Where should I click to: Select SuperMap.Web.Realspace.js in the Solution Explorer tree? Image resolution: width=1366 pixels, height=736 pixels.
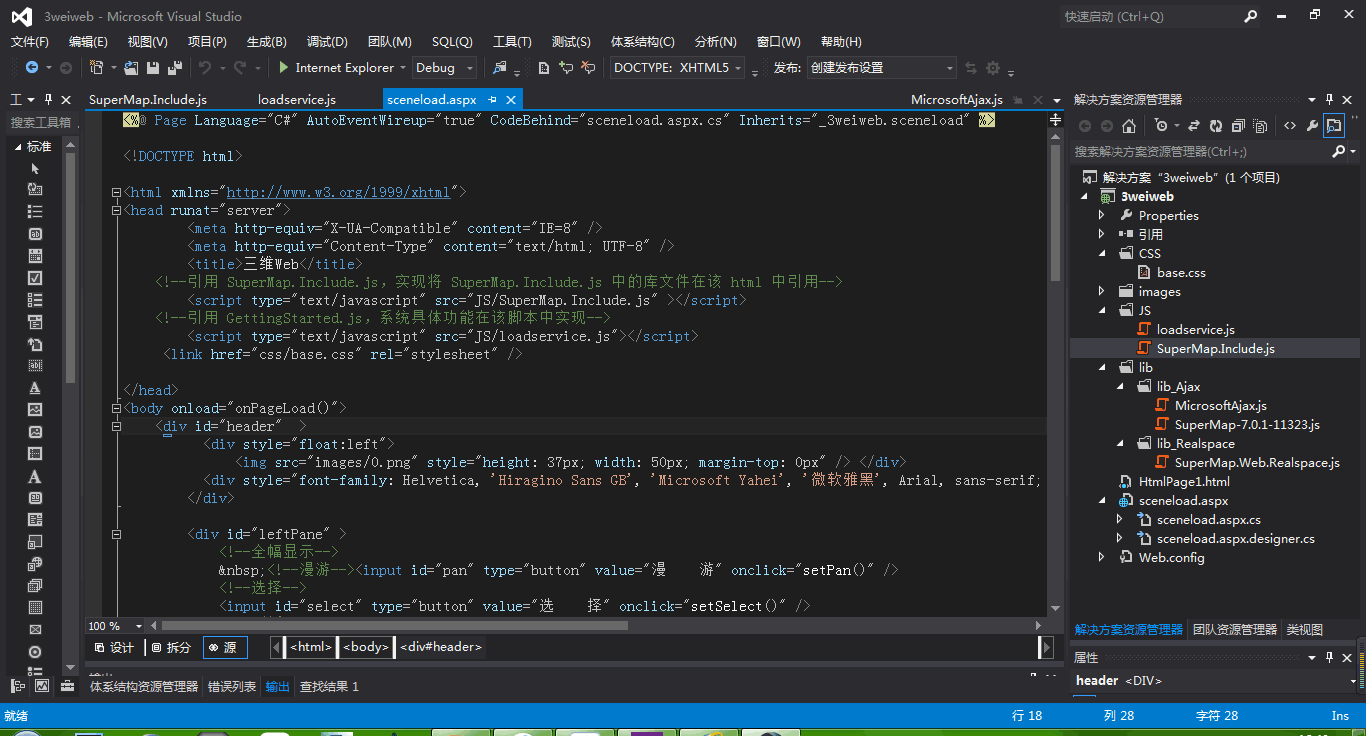click(x=1257, y=463)
